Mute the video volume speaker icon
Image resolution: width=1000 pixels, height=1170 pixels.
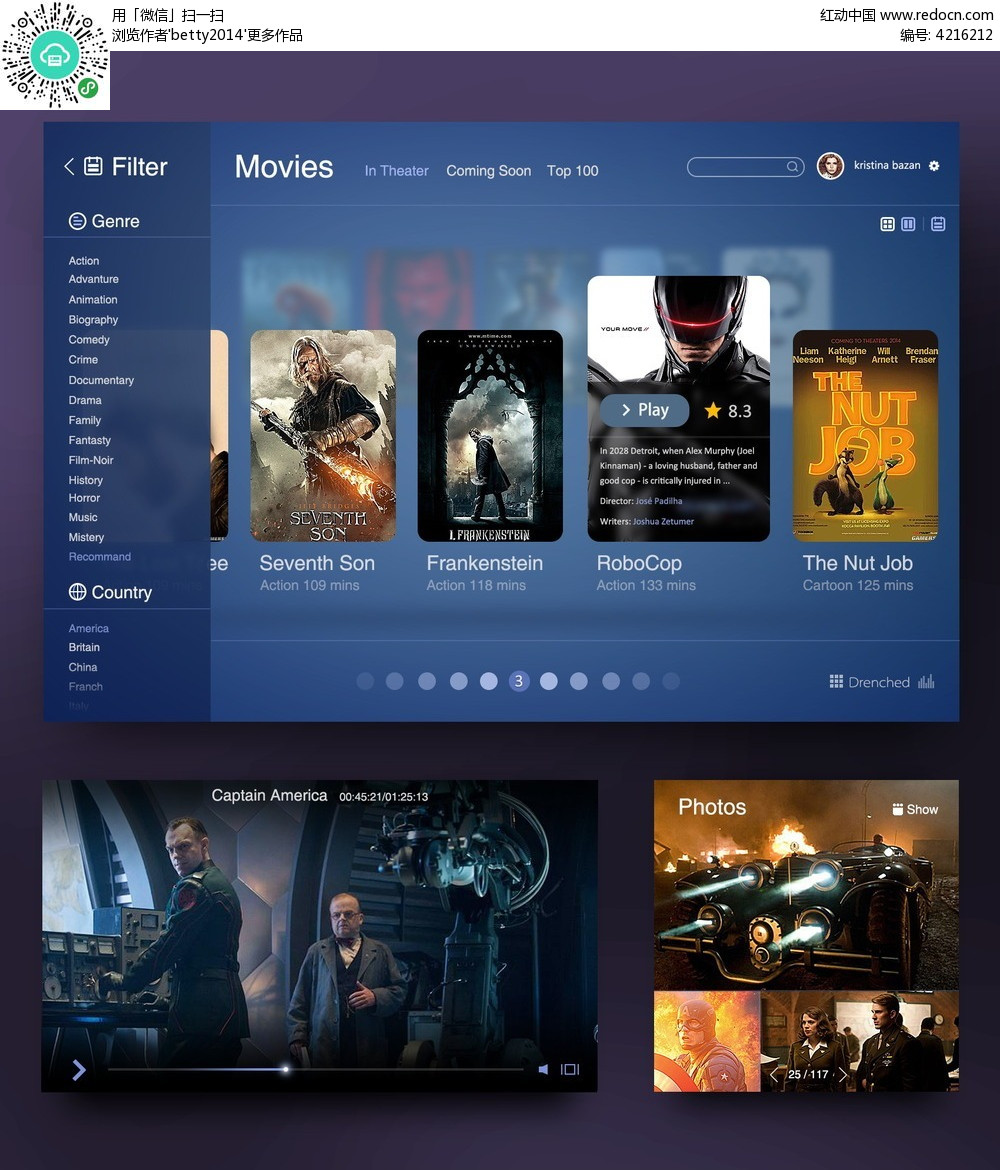point(543,1069)
